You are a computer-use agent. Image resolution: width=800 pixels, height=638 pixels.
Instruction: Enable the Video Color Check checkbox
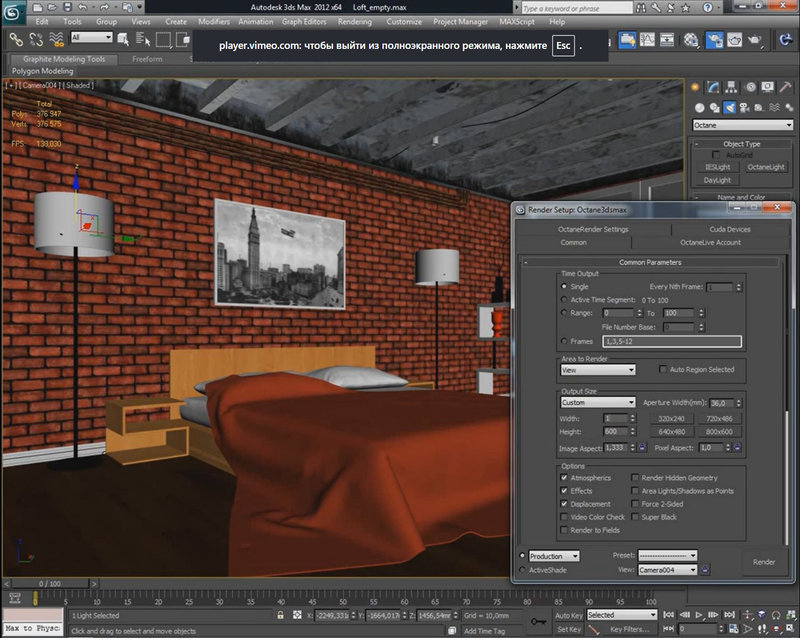point(564,517)
